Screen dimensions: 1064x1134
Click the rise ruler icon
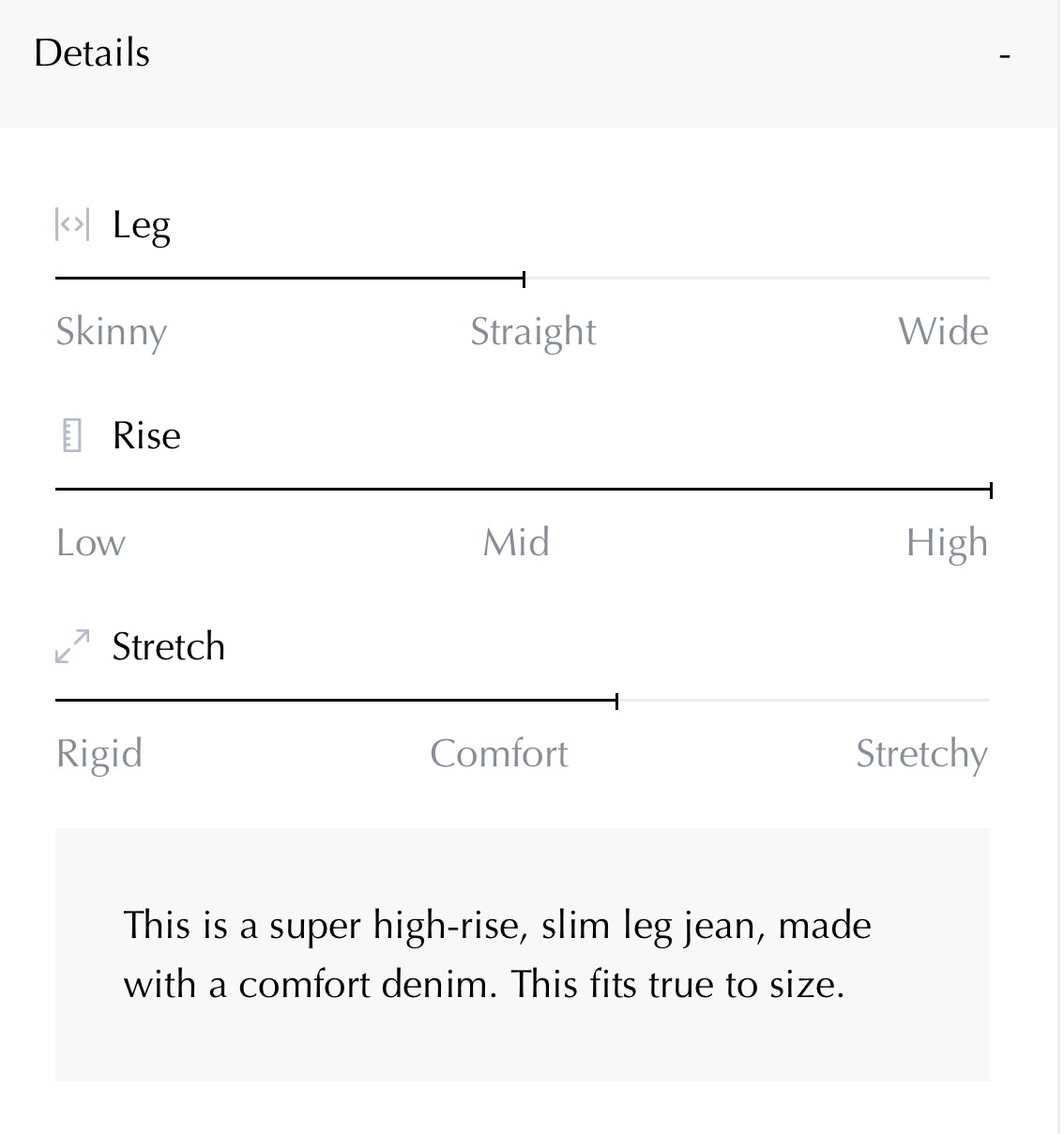(x=72, y=435)
